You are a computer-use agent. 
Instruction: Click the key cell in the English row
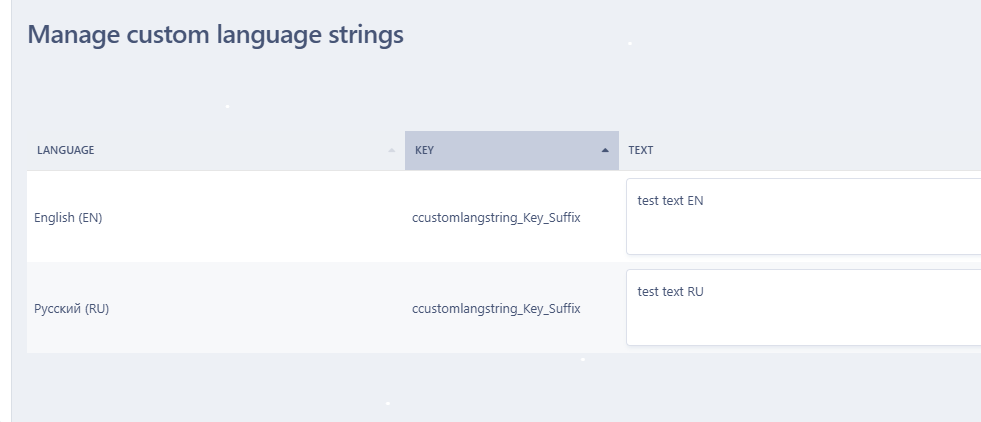point(496,217)
